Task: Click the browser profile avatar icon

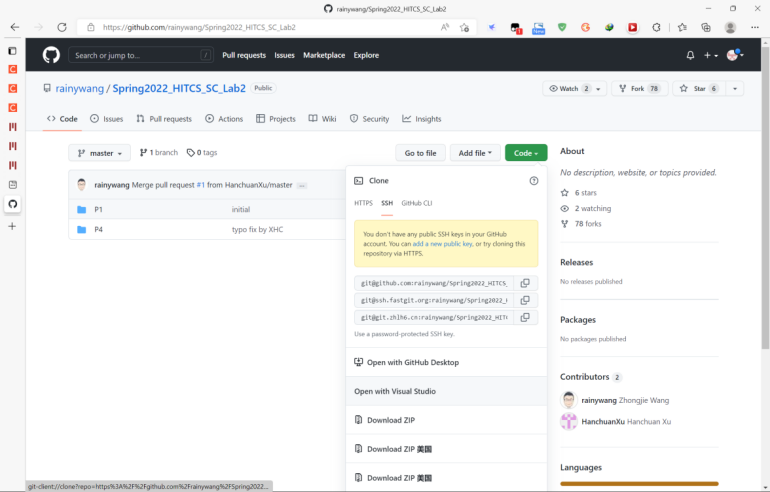Action: coord(730,27)
